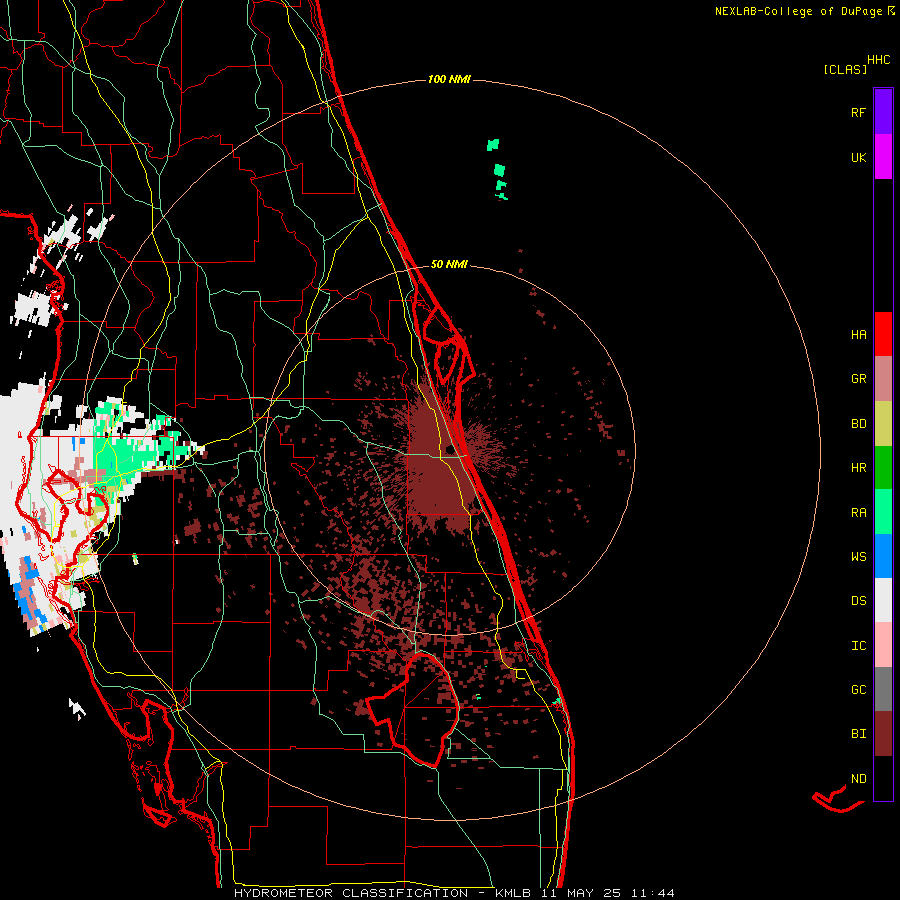
Task: Click the GC legend label
Action: 858,690
